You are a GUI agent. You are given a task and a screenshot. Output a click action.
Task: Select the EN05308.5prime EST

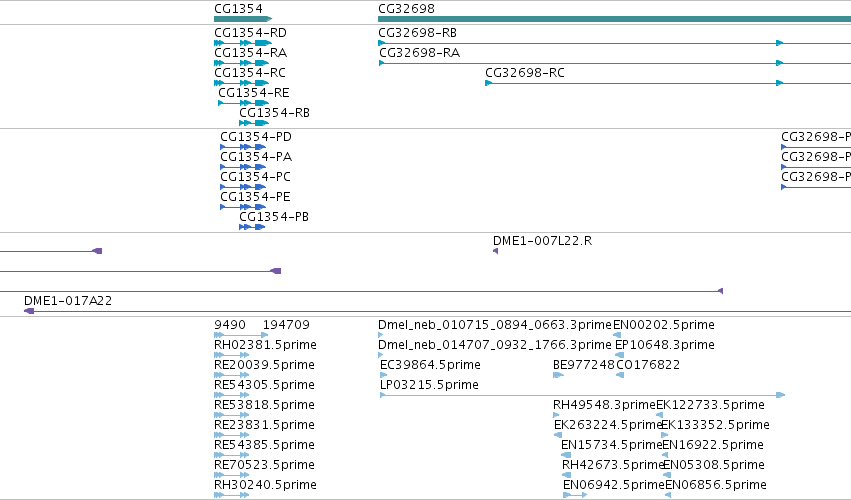click(714, 465)
